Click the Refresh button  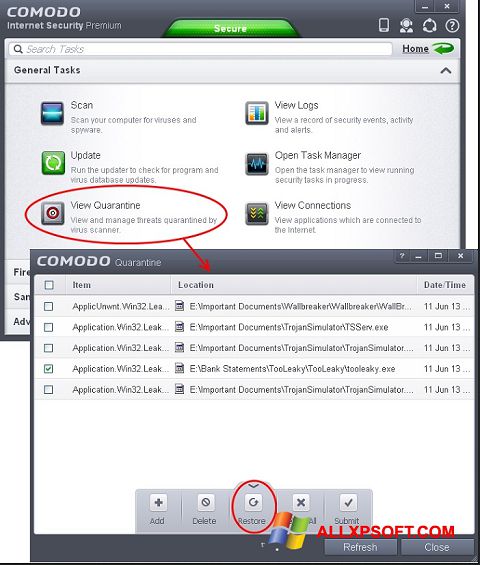[x=360, y=547]
